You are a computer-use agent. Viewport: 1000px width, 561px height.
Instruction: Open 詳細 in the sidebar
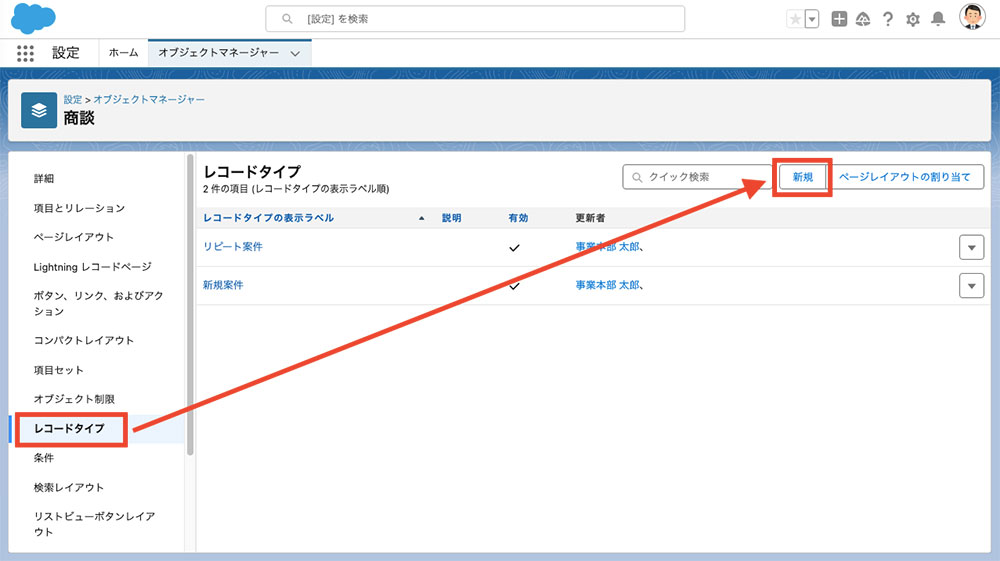(44, 178)
